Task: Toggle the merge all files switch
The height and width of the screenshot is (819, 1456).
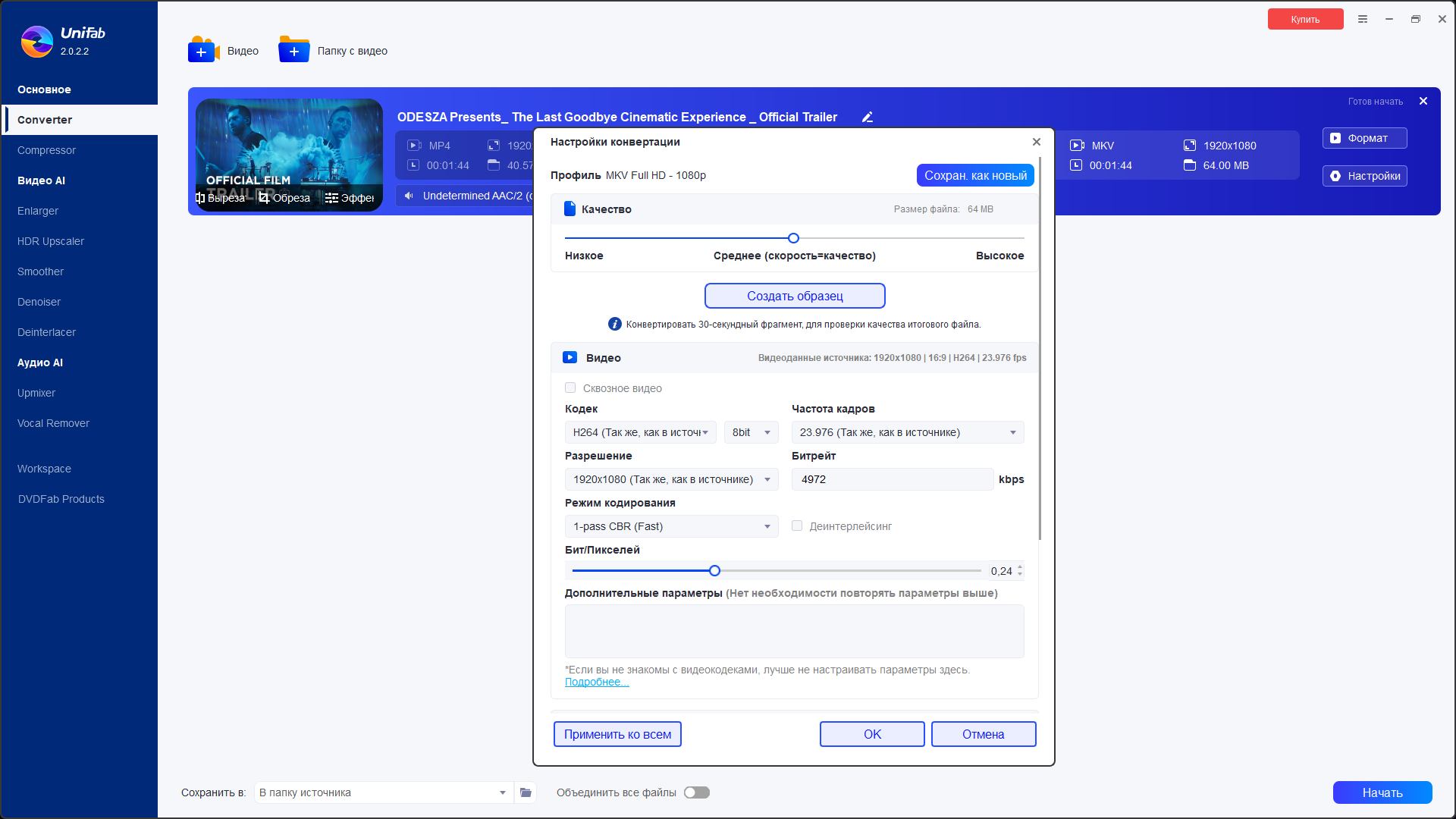Action: (x=696, y=792)
